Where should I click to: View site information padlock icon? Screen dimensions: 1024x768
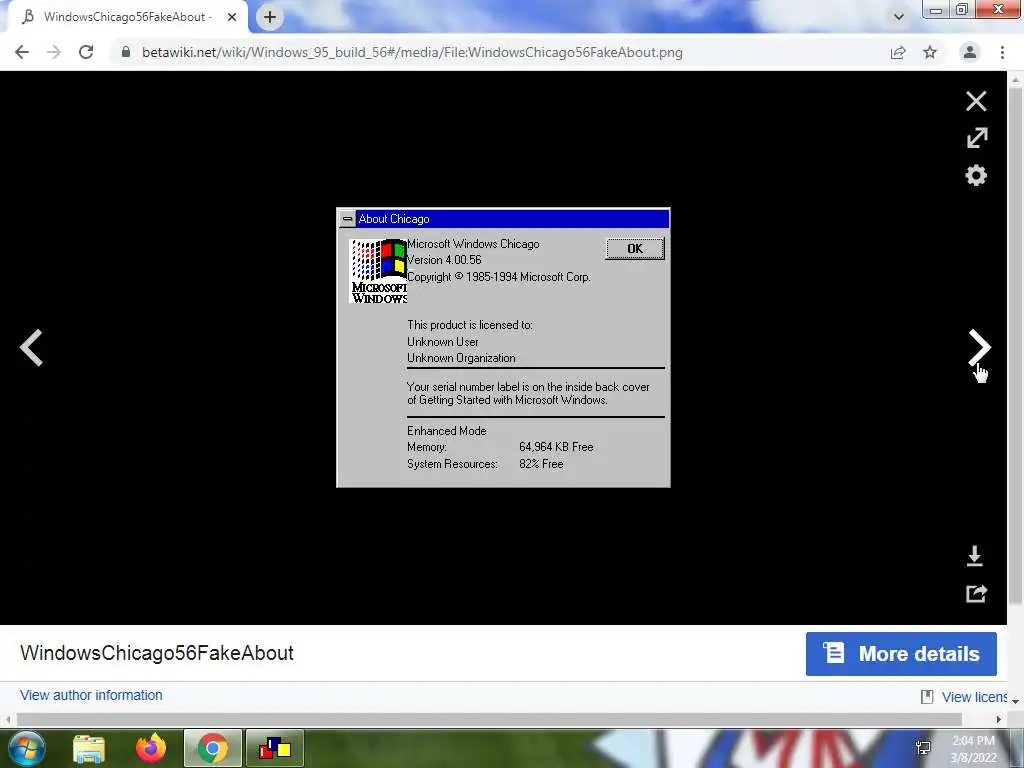coord(125,52)
